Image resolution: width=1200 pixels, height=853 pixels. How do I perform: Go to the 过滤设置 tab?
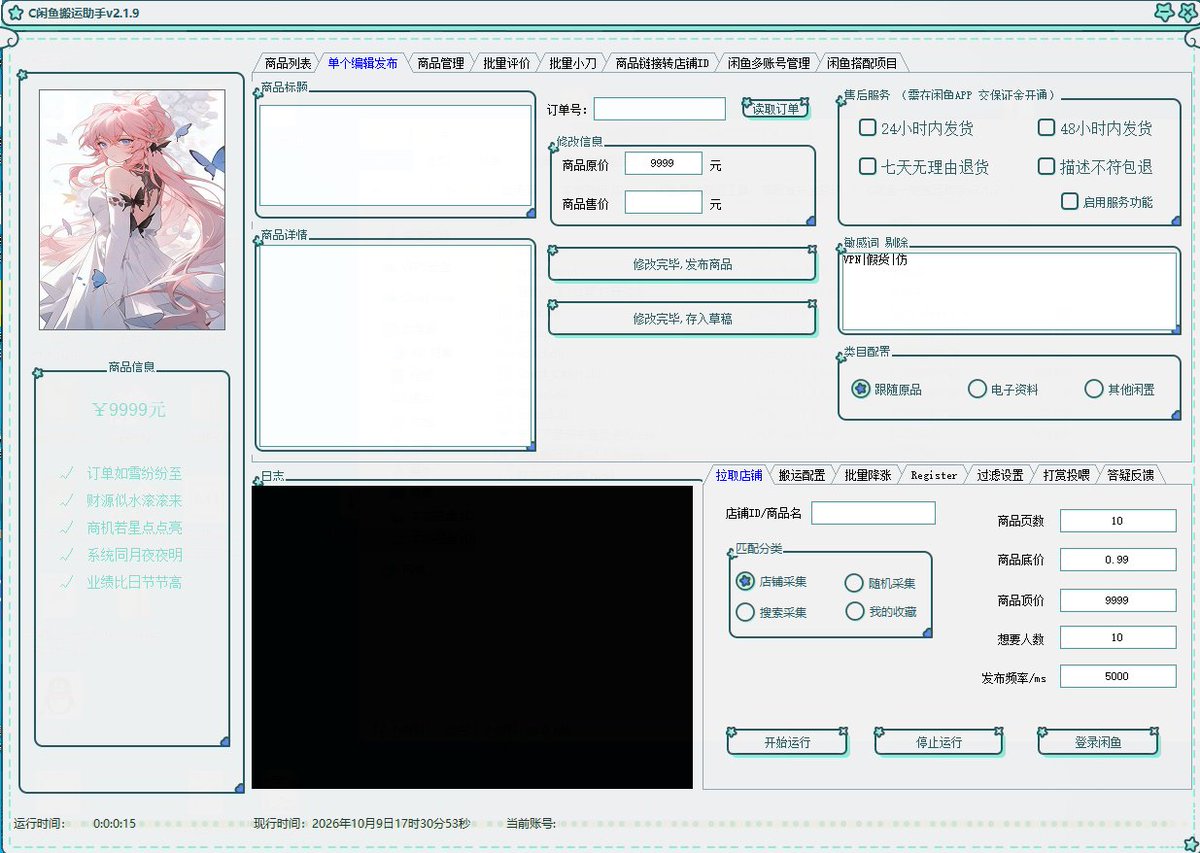tap(999, 475)
